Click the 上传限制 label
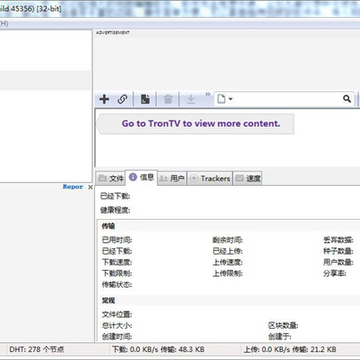The width and height of the screenshot is (360, 360). 228,273
